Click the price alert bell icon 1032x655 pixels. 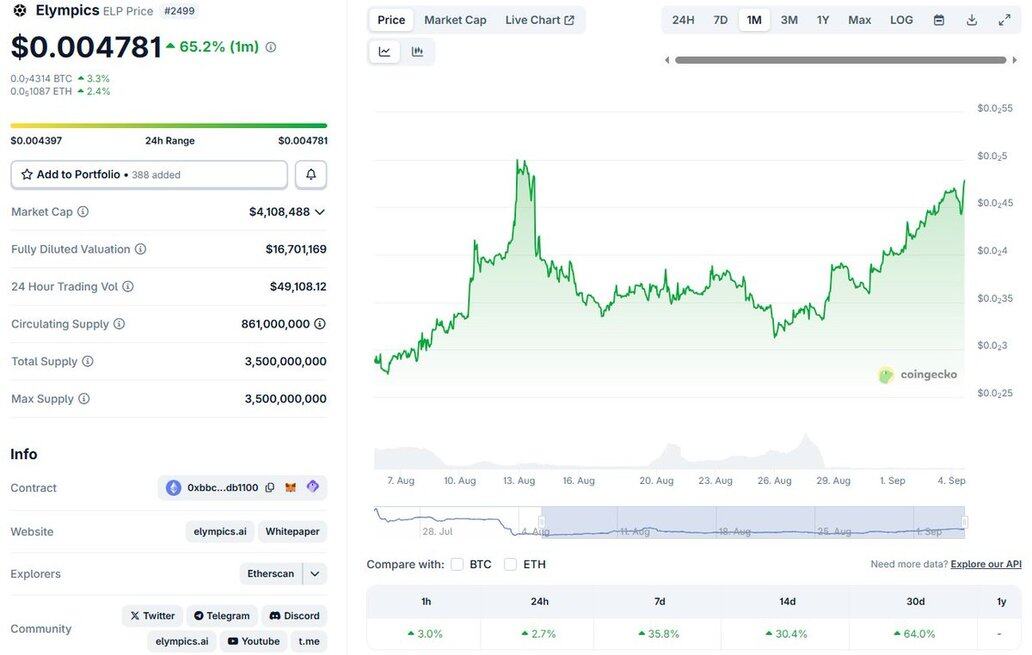pyautogui.click(x=311, y=174)
